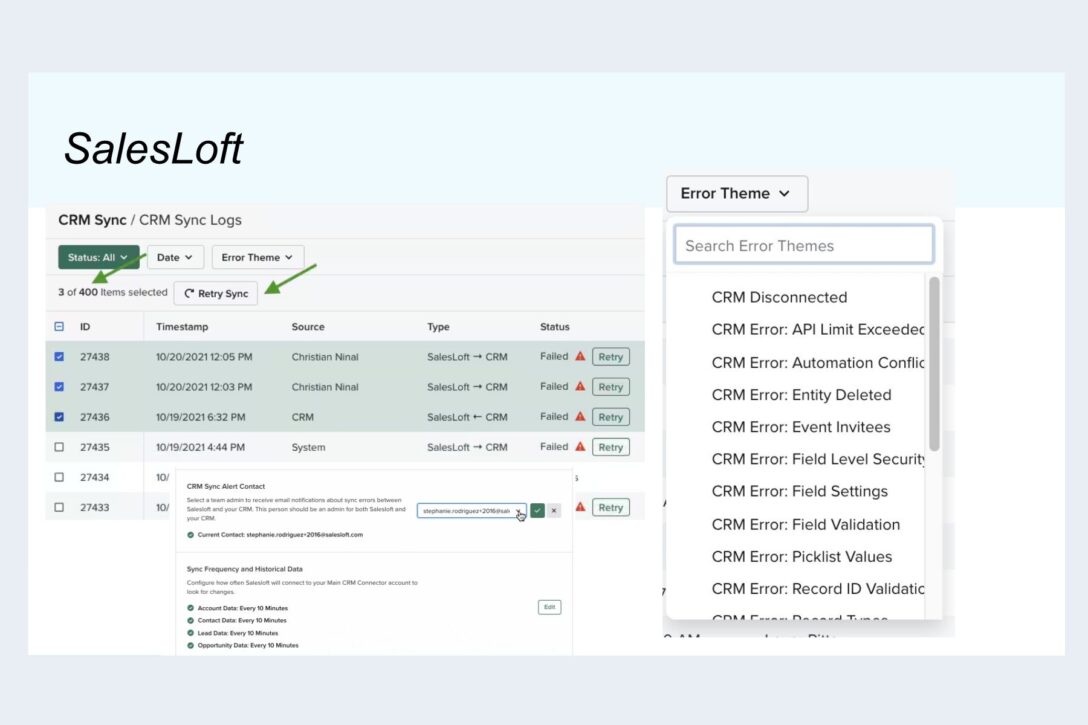Click timestamp 10/19/2021 6:32 PM
The height and width of the screenshot is (725, 1088).
[201, 417]
